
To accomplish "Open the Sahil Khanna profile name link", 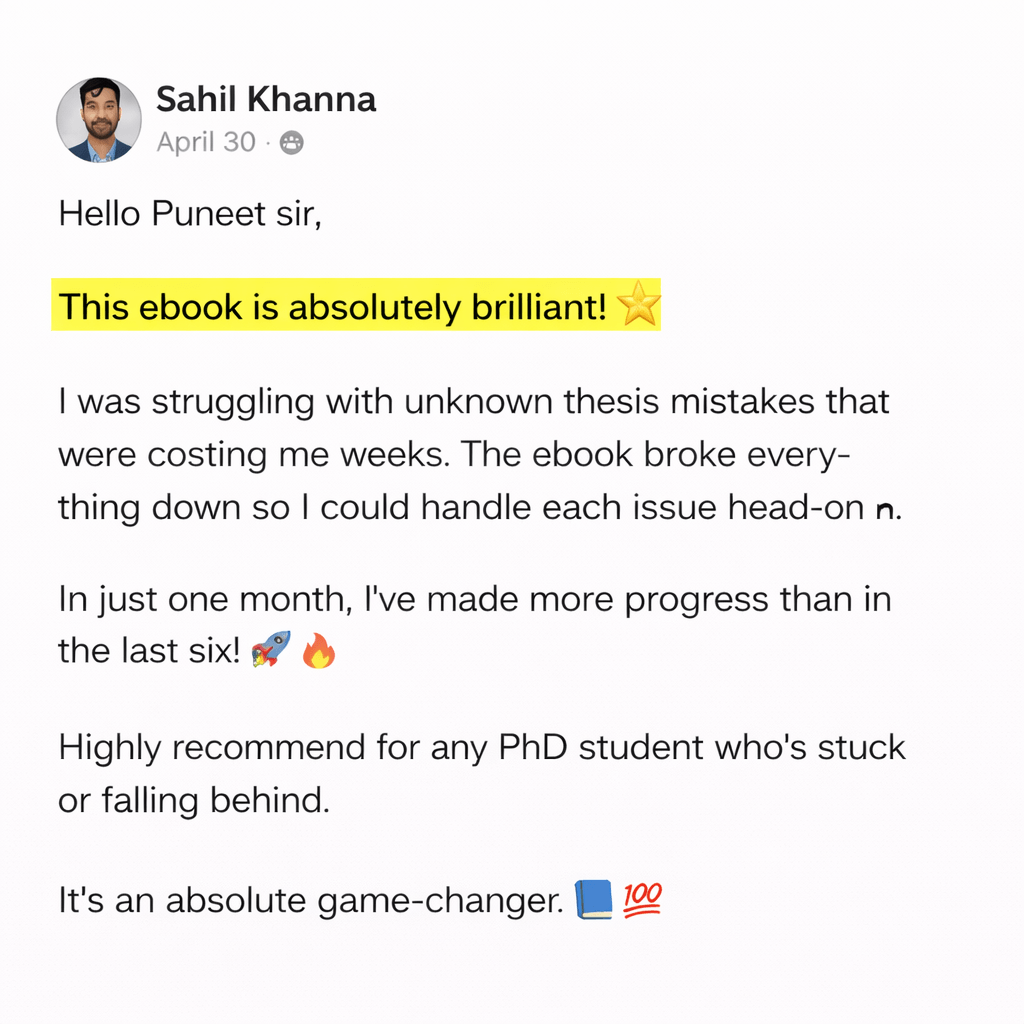I will [266, 100].
